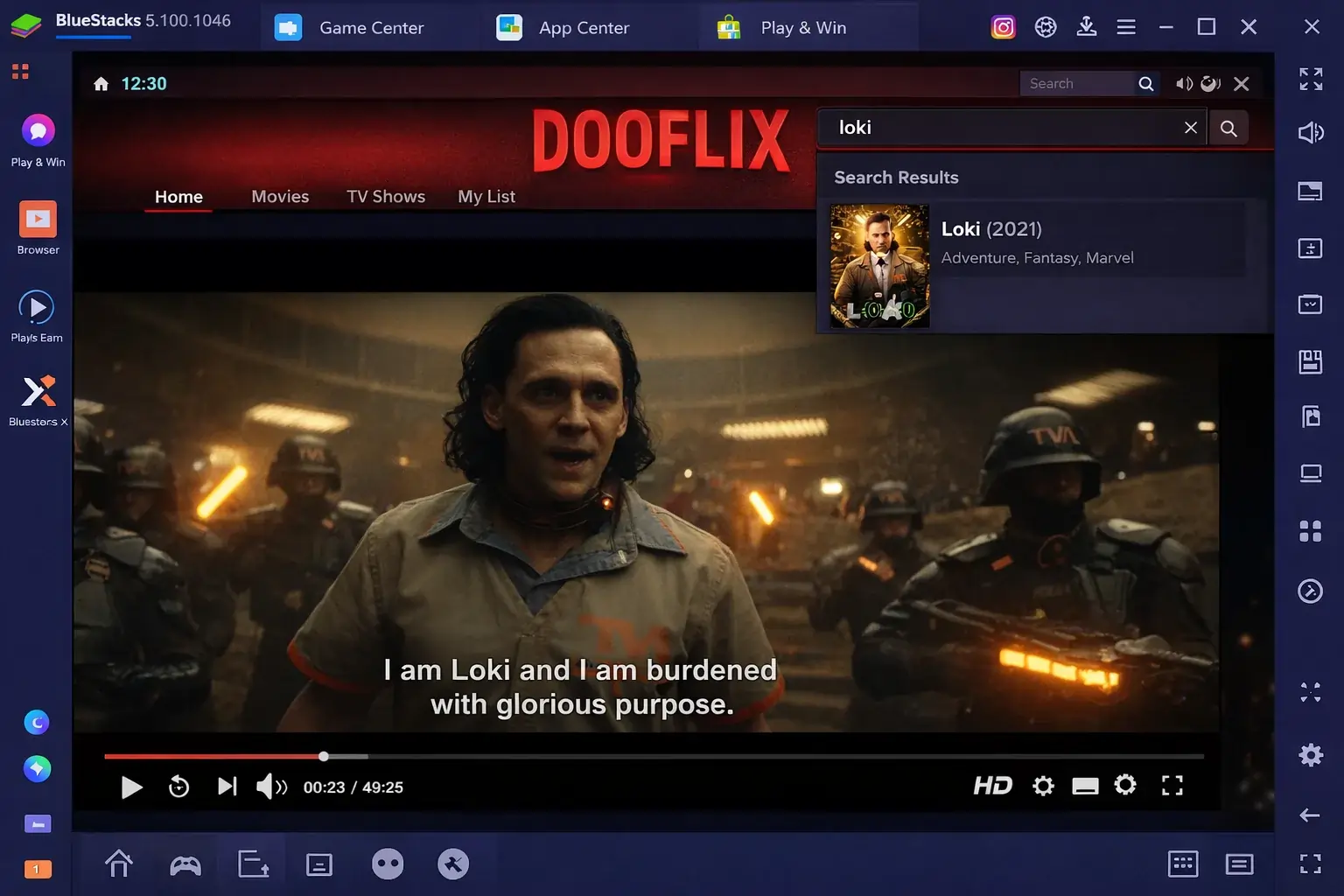The image size is (1344, 896).
Task: Click the red grid icon in left sidebar
Action: (20, 72)
